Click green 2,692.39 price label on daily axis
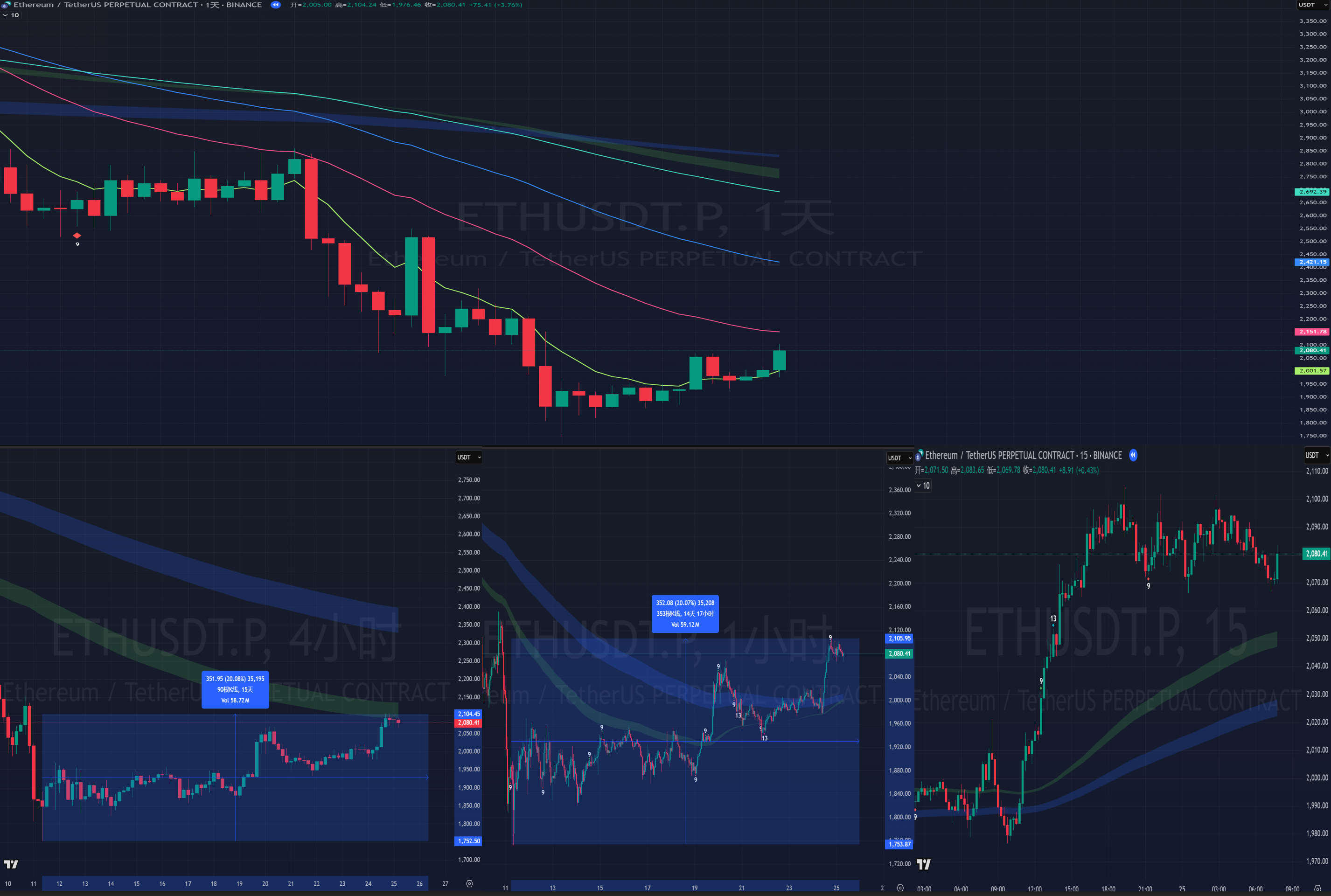This screenshot has width=1331, height=896. pos(1312,191)
